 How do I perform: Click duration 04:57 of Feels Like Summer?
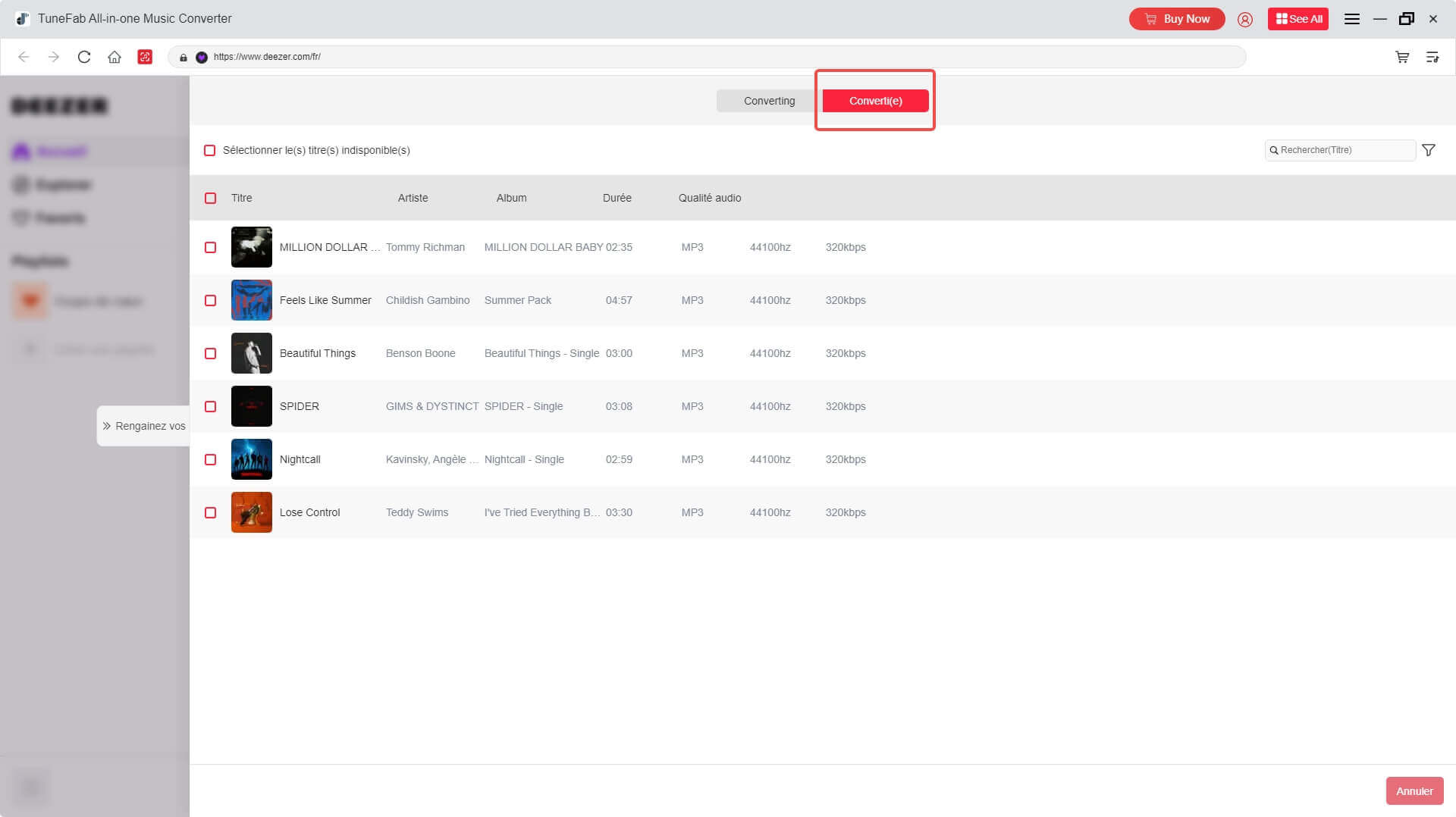619,300
